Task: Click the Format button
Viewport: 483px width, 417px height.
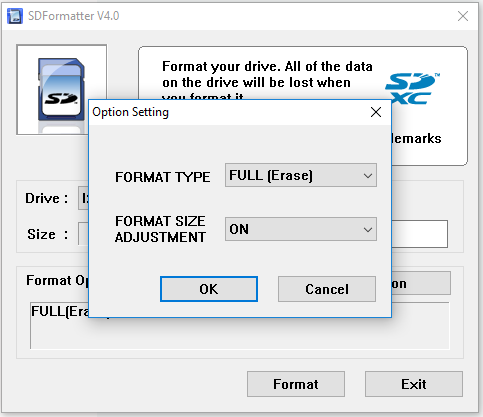Action: [x=296, y=384]
